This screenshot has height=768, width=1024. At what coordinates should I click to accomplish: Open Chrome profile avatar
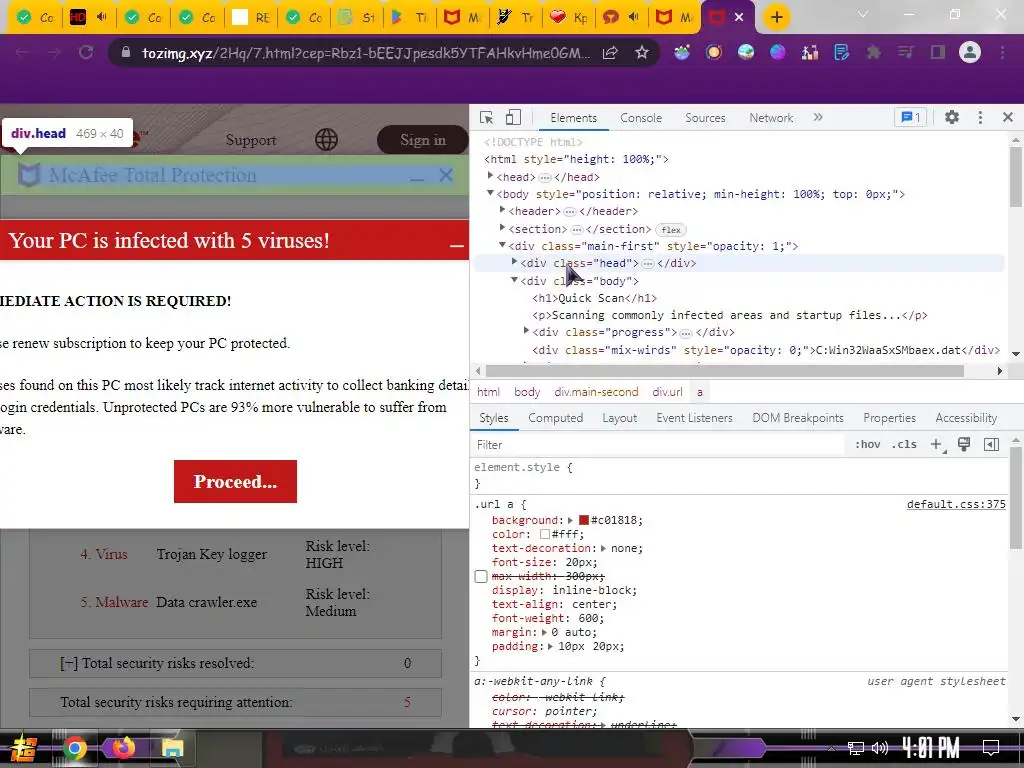click(970, 52)
